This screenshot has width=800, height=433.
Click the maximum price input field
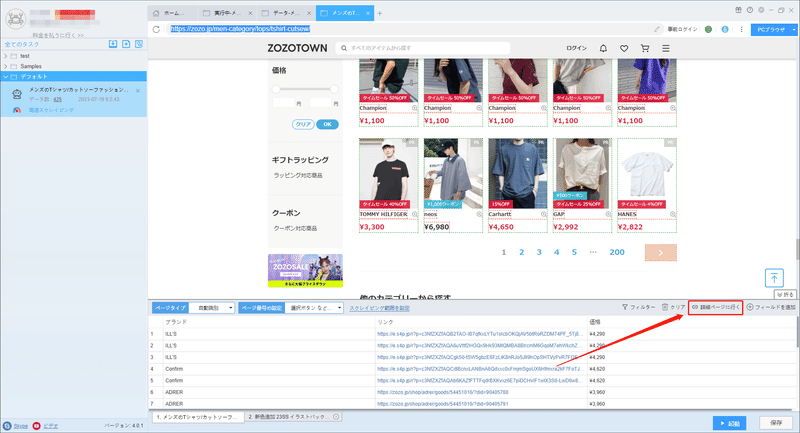coord(321,103)
